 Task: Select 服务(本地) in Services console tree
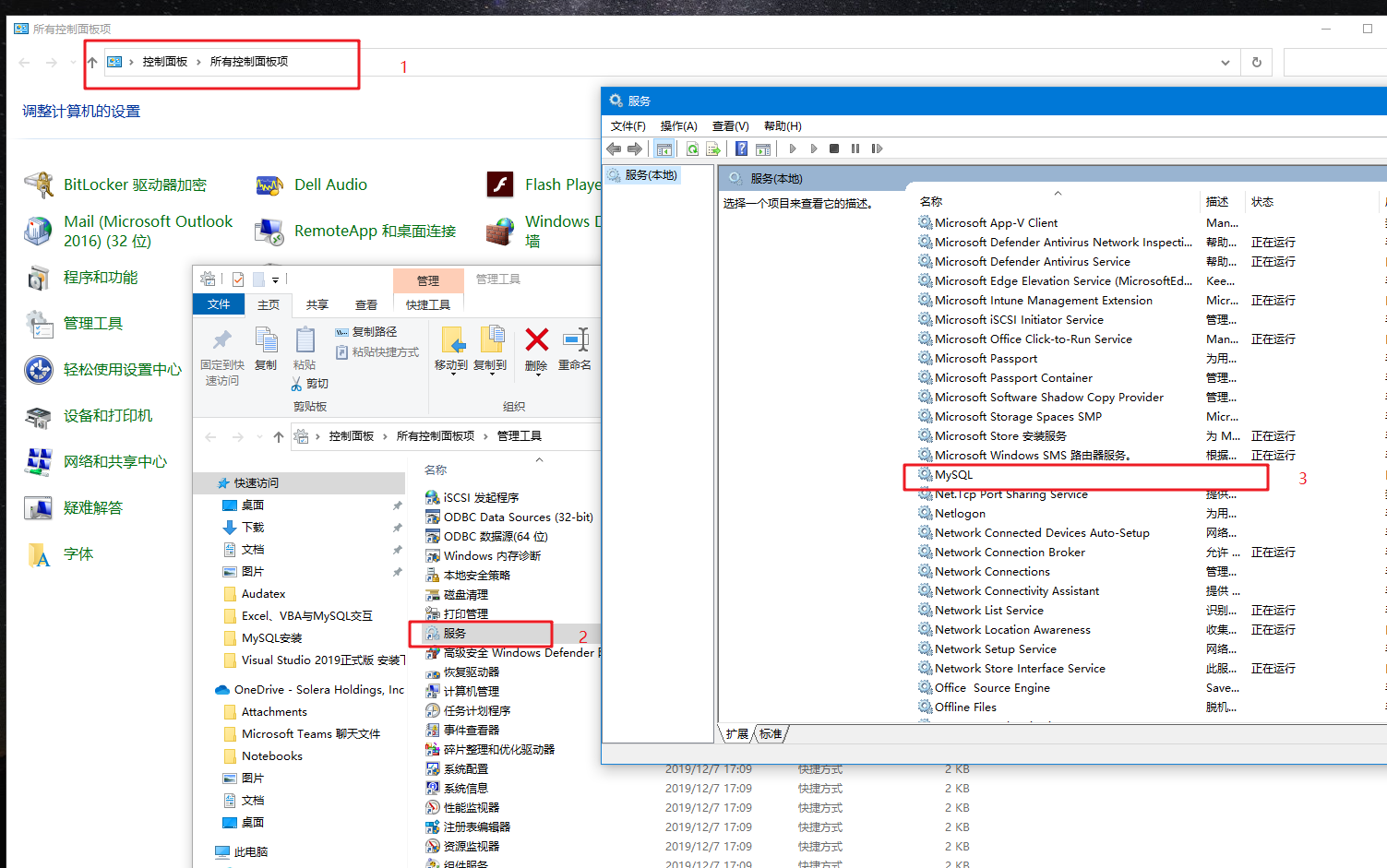(644, 175)
